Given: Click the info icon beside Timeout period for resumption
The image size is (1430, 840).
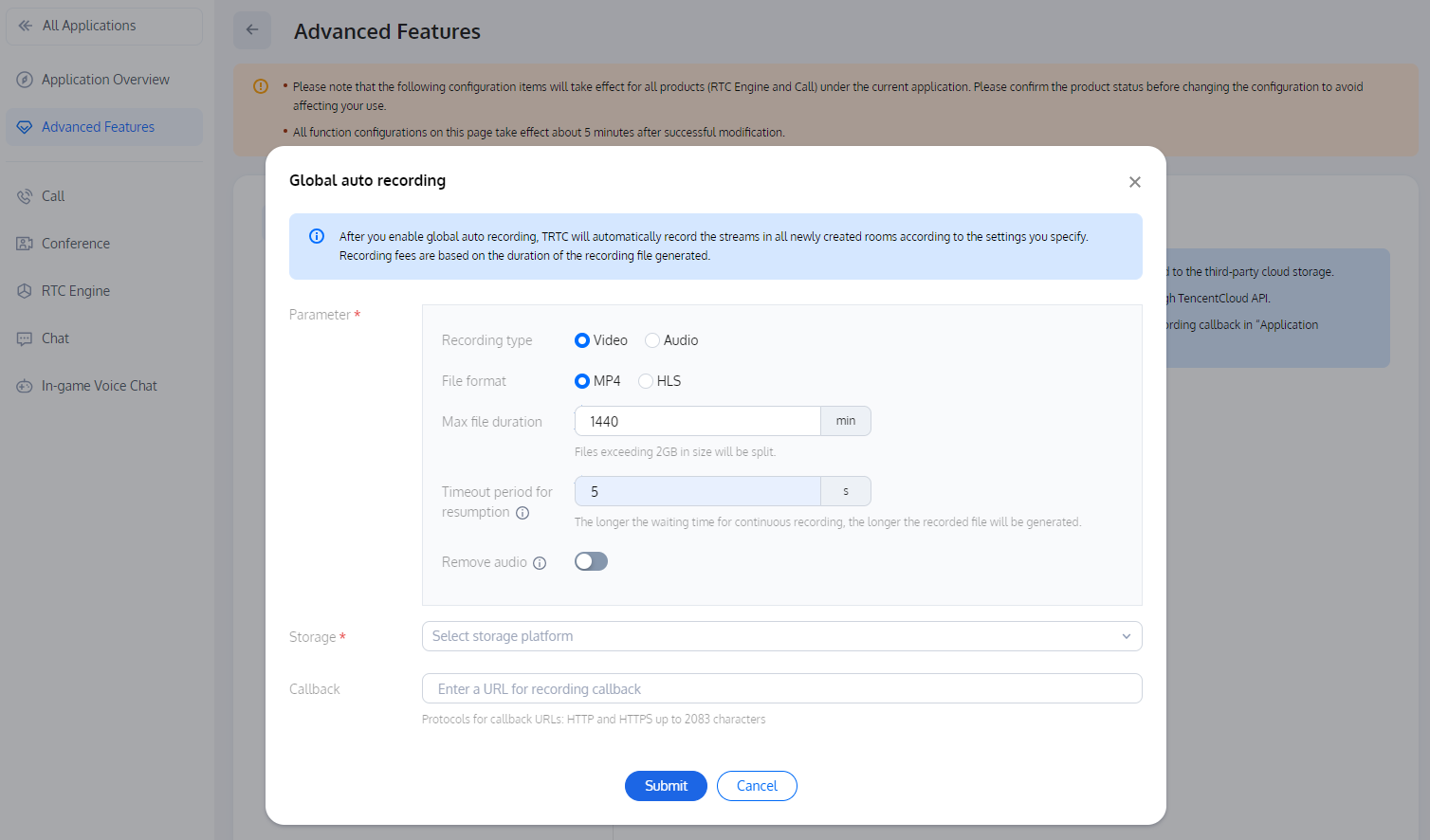Looking at the screenshot, I should click(x=522, y=513).
